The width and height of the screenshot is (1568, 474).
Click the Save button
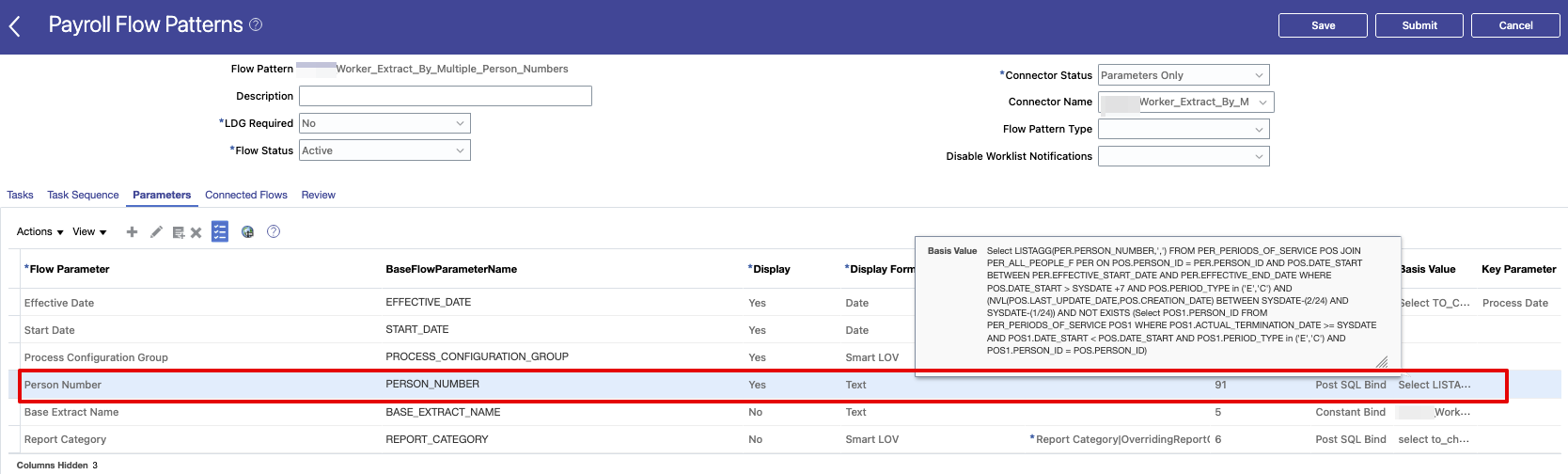tap(1323, 25)
